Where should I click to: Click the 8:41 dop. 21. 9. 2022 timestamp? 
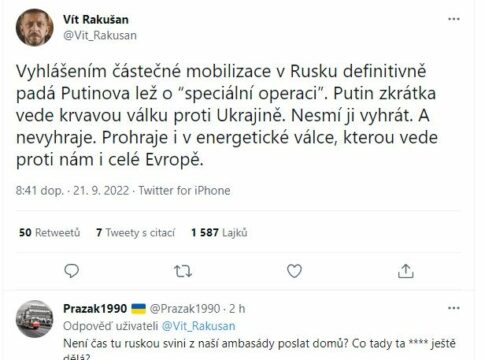(72, 191)
